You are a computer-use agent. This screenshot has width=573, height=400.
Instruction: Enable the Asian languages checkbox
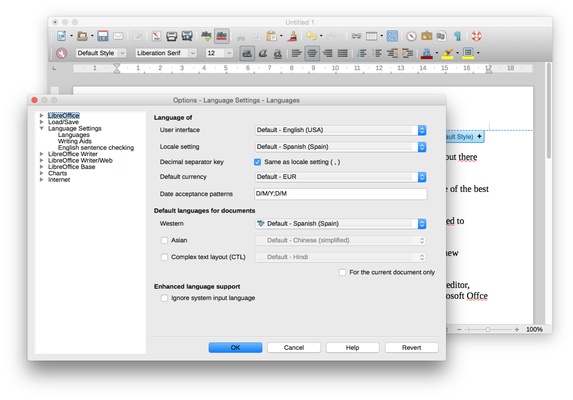(x=164, y=240)
